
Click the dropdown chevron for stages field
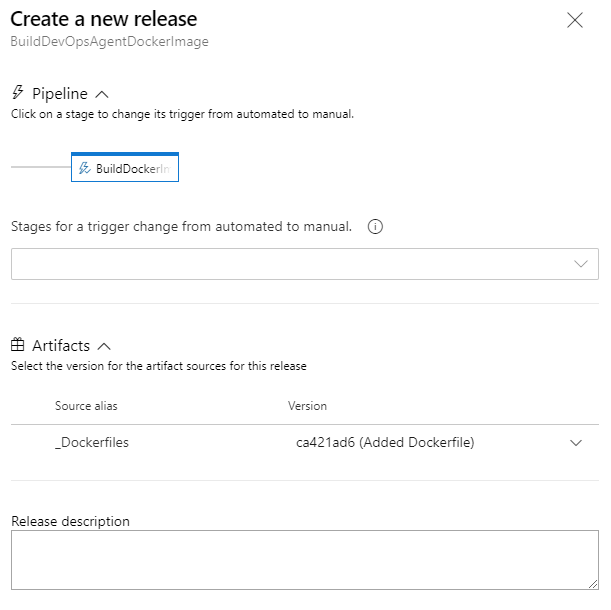point(582,264)
